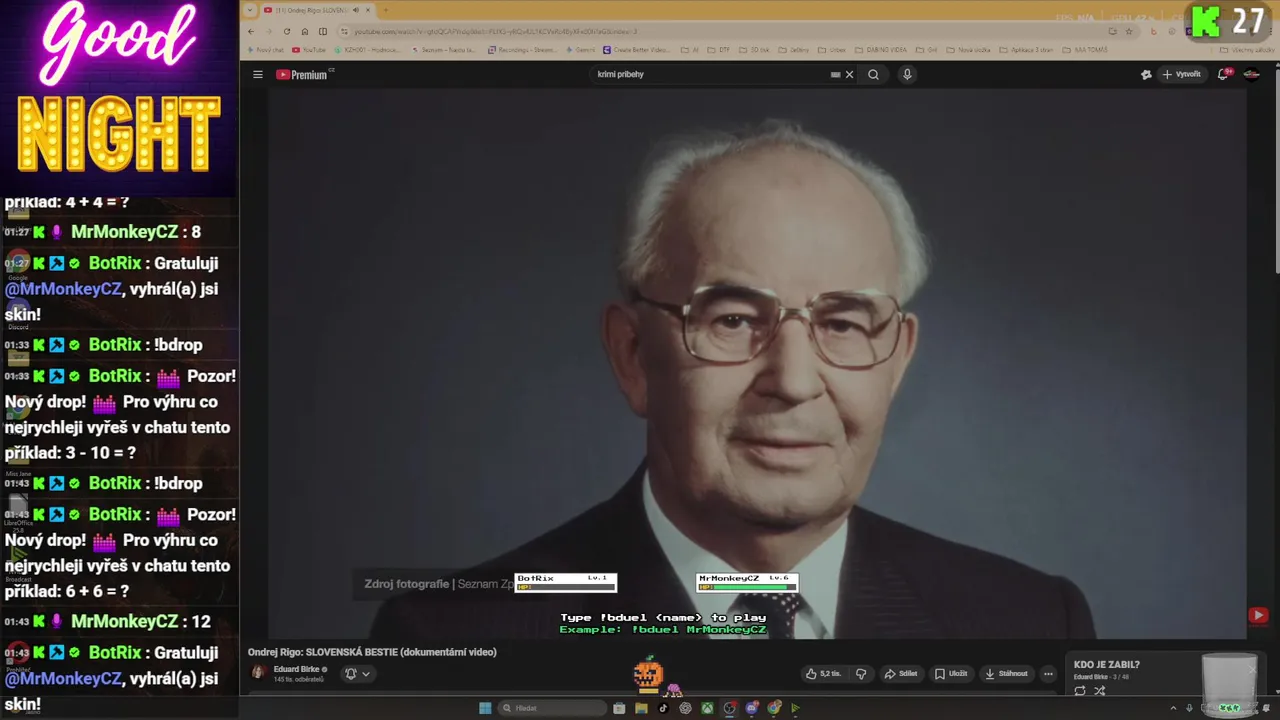Open File Explorer from the taskbar
The height and width of the screenshot is (720, 1280).
641,708
